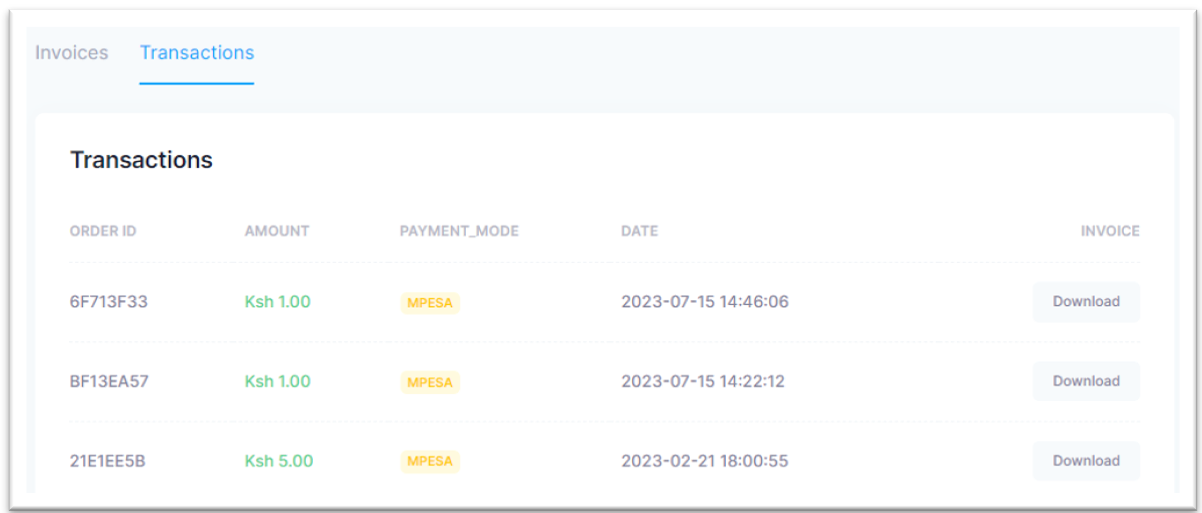1202x513 pixels.
Task: Click the date 2023-07-15 14:22:12
Action: click(x=703, y=381)
